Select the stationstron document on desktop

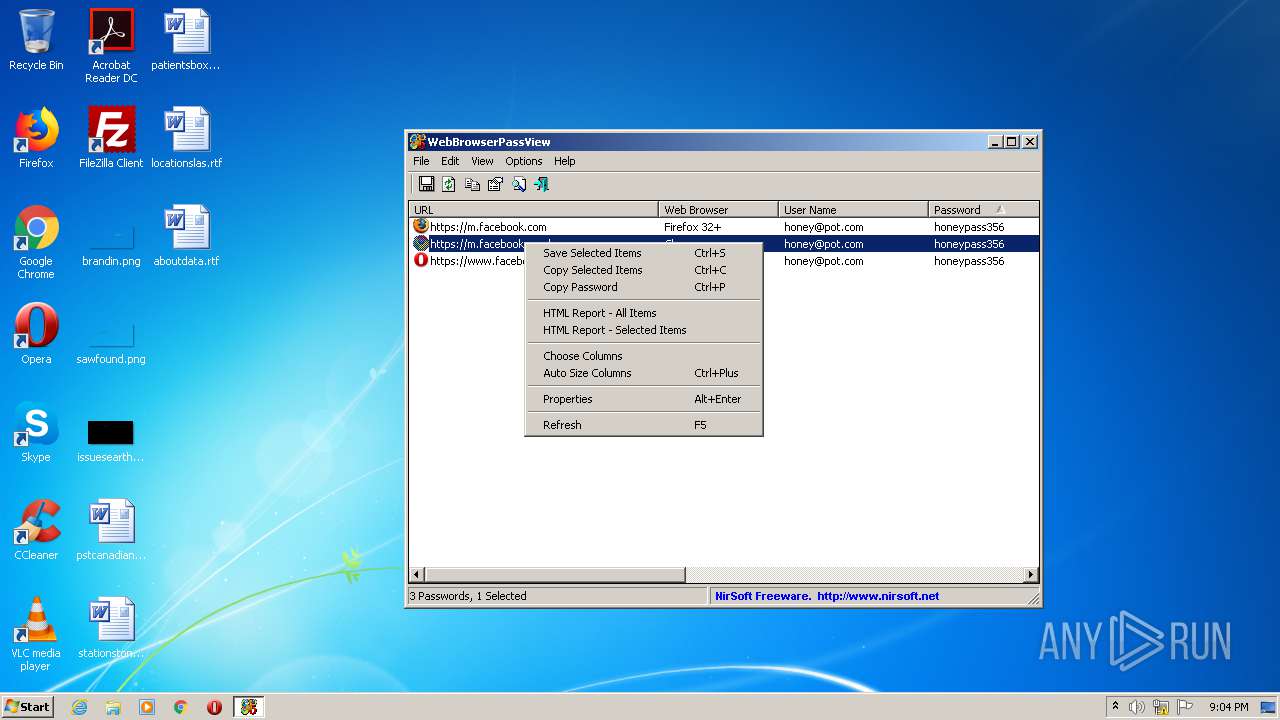coord(111,629)
